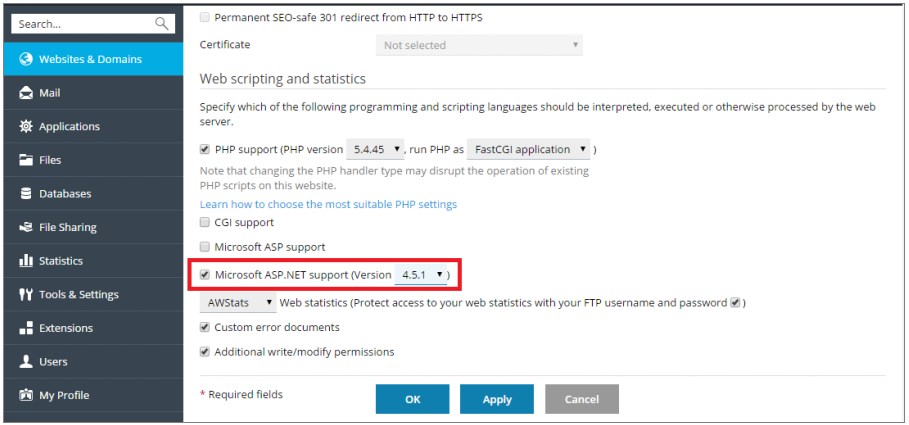Click the magnifier icon in search box
Screen dimensions: 909x425
point(161,24)
